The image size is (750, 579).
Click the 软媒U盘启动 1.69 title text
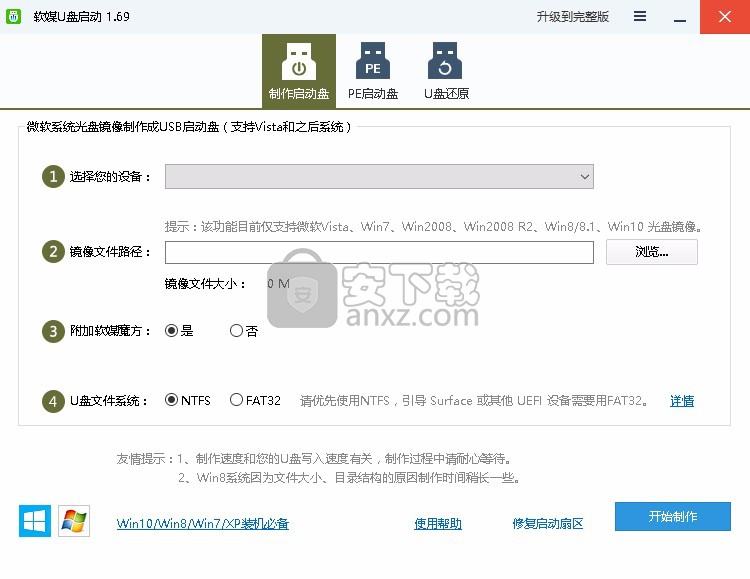coord(81,17)
